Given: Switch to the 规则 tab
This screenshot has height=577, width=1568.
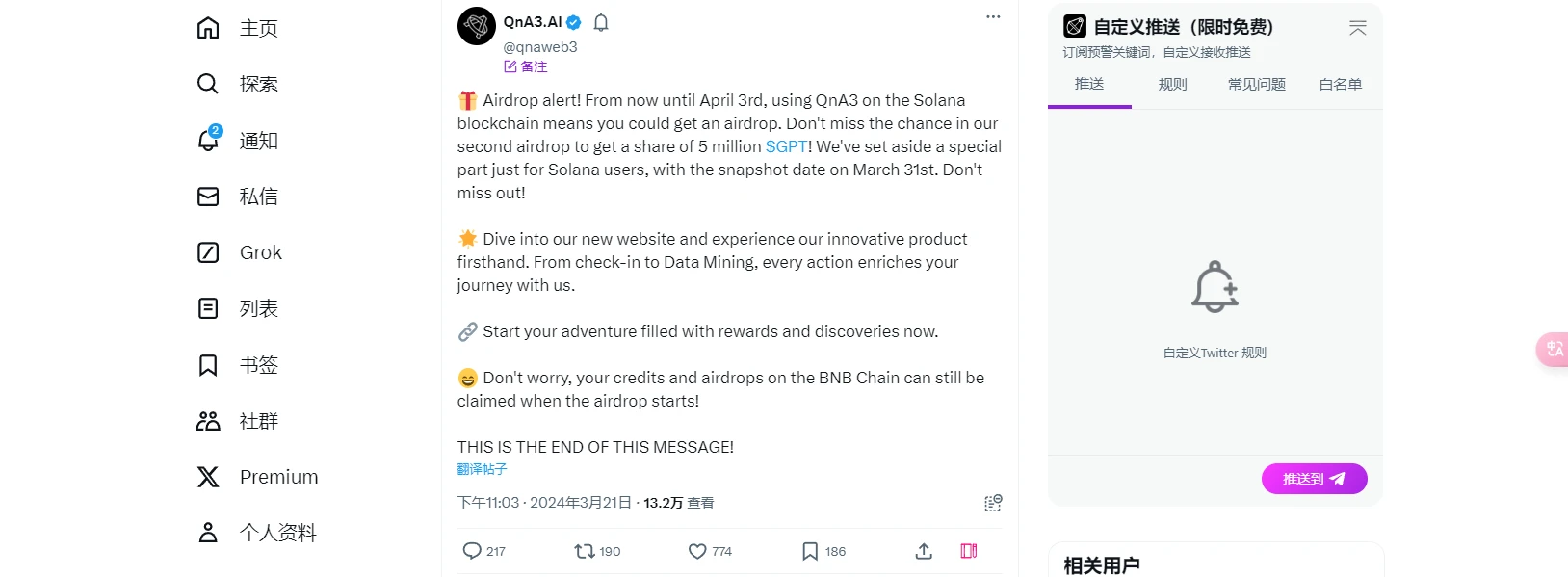Looking at the screenshot, I should [1172, 85].
